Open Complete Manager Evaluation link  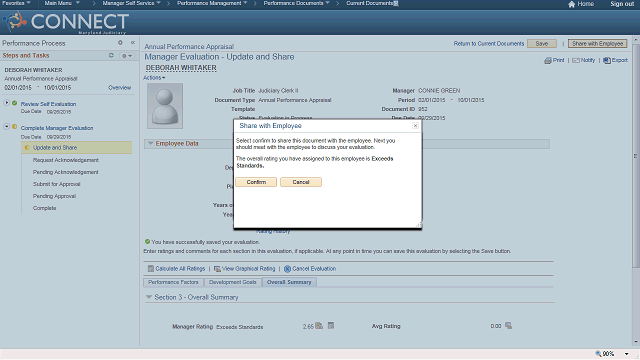pos(57,128)
